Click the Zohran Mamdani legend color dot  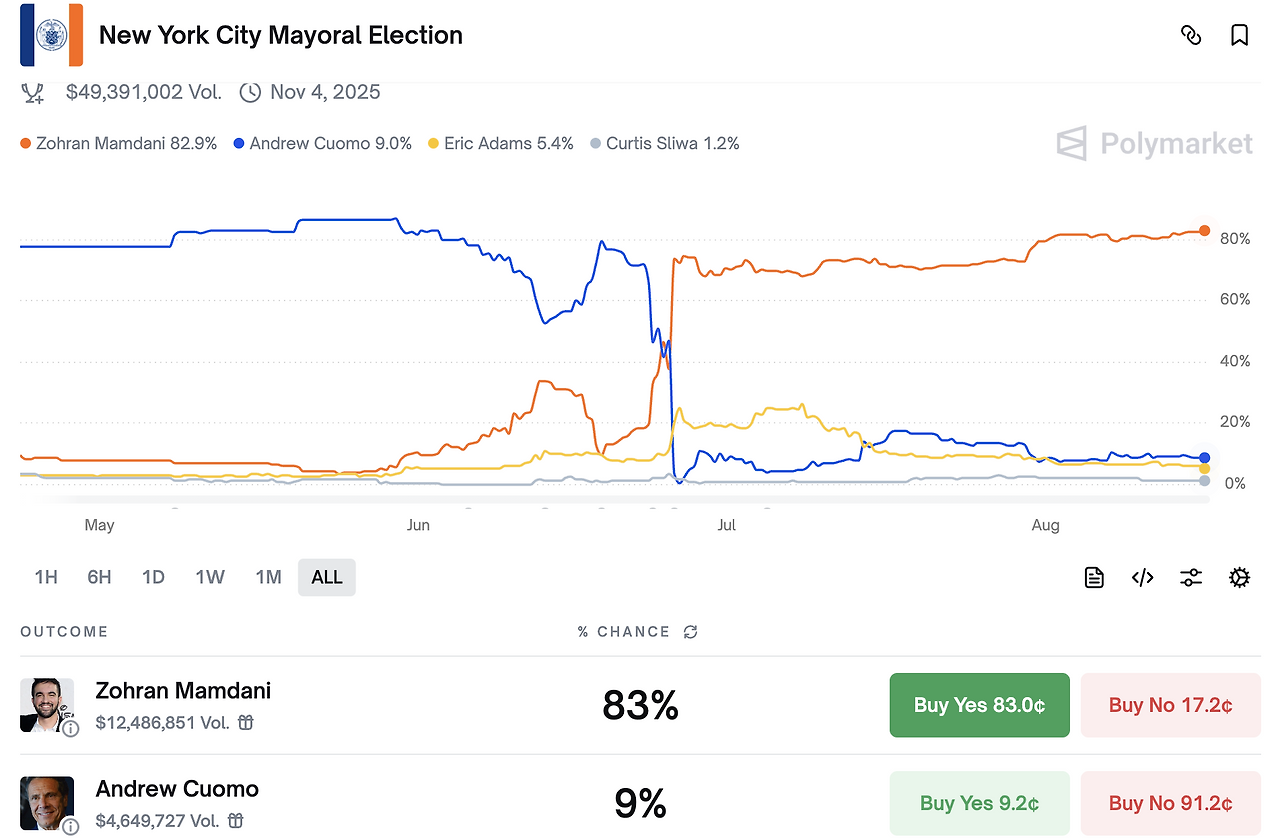click(x=26, y=144)
